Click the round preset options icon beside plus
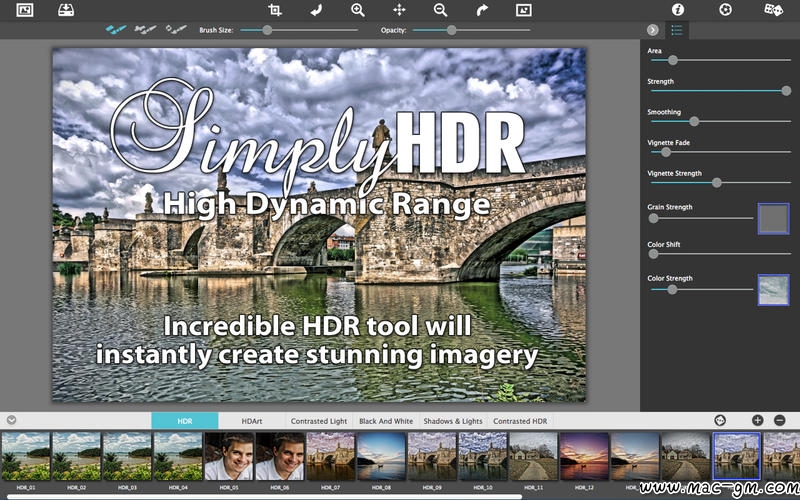The image size is (800, 500). coord(720,420)
